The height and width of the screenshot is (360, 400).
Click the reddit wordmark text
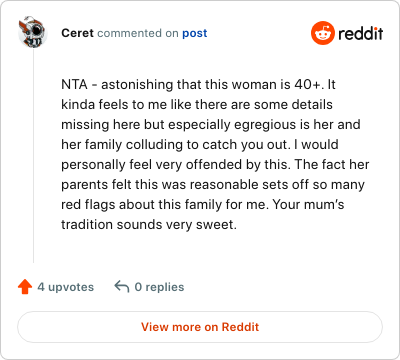[360, 33]
